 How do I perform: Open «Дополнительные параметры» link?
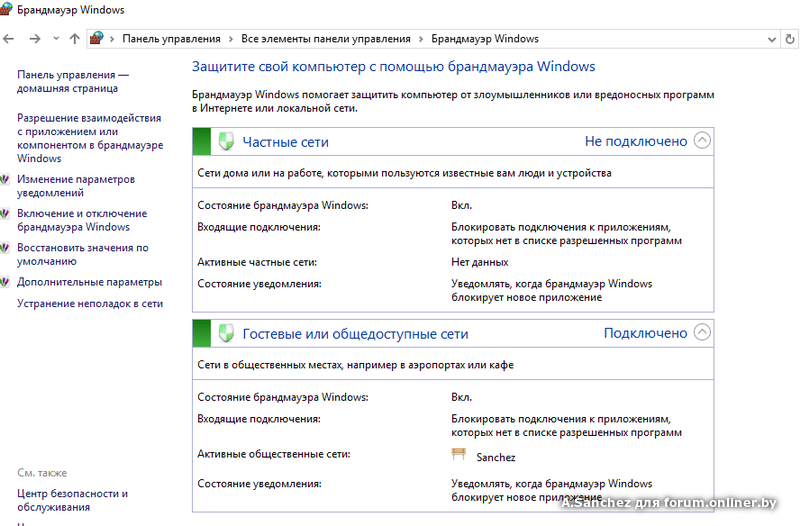(x=89, y=282)
